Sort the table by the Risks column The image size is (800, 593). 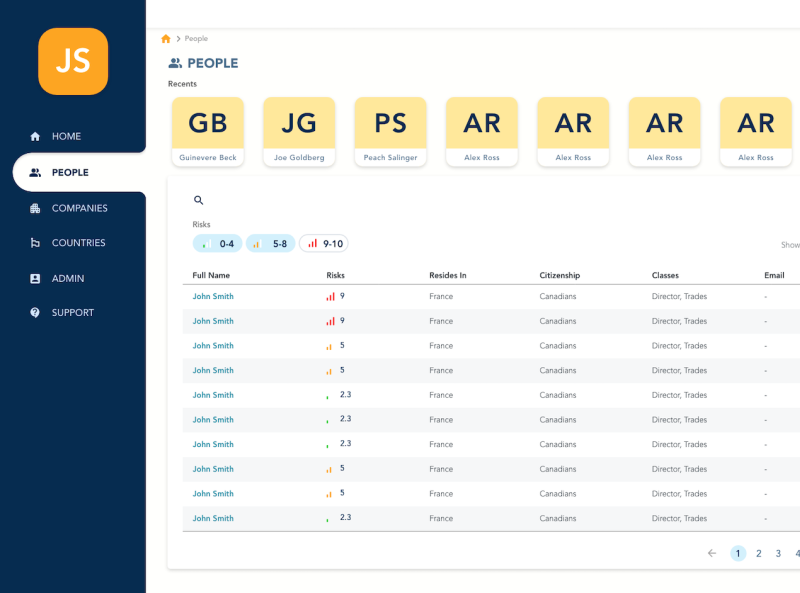(336, 275)
